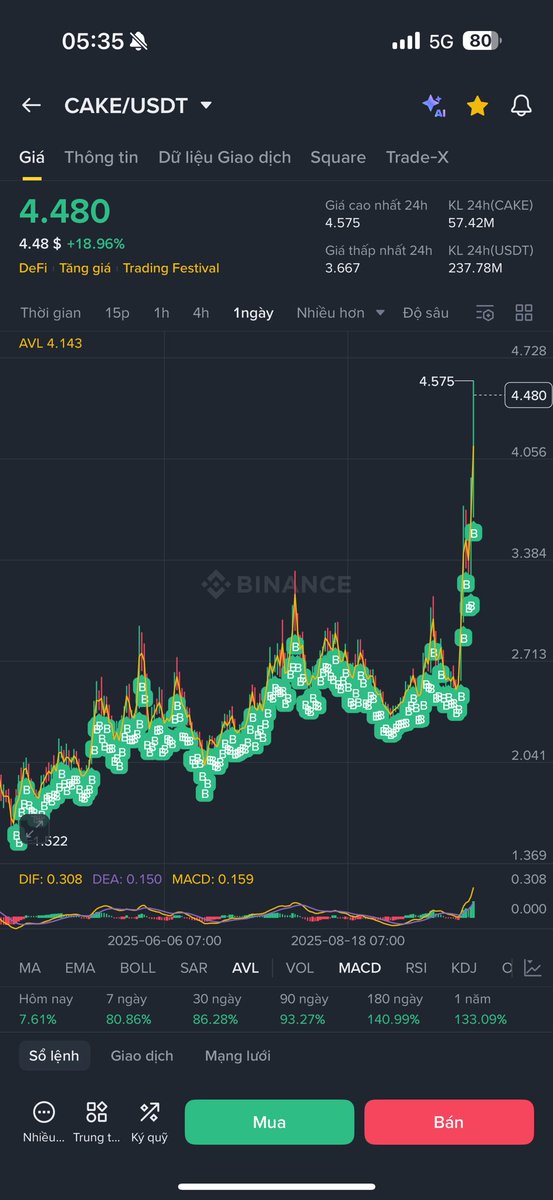Open chart settings icon
Image resolution: width=553 pixels, height=1200 pixels.
[x=485, y=313]
